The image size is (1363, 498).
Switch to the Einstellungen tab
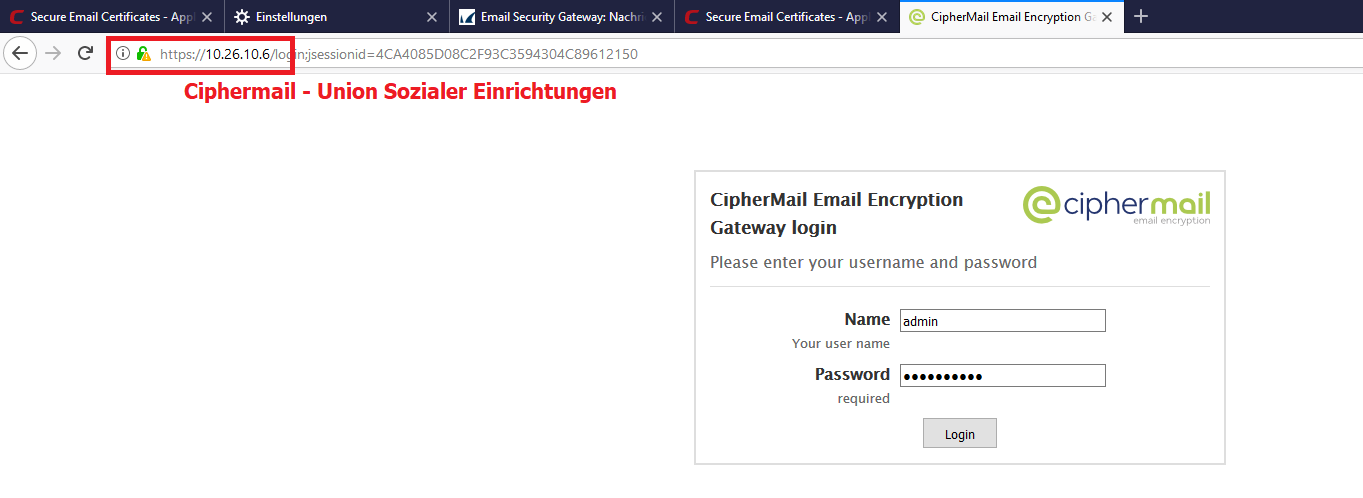[320, 17]
